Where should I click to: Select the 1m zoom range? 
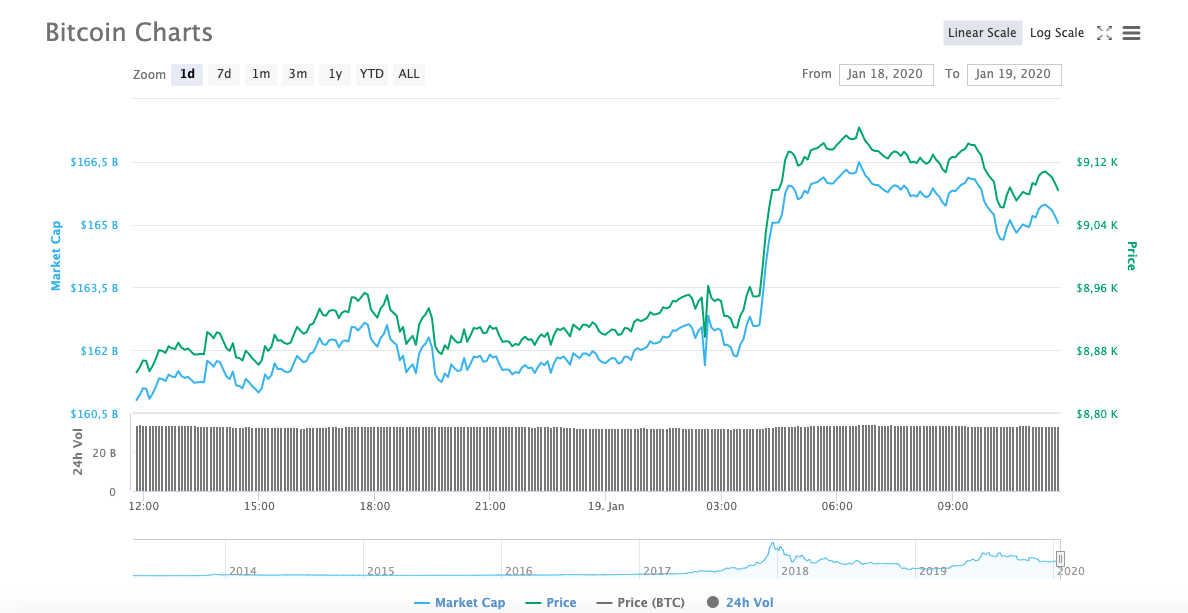[x=261, y=73]
